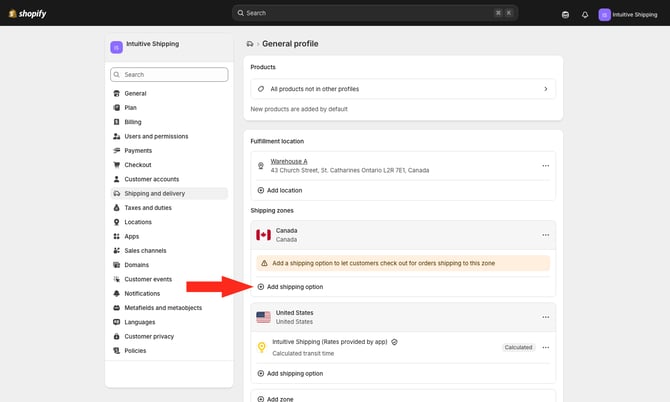The width and height of the screenshot is (670, 402).
Task: Click Add shipping option under Canada
Action: pos(290,287)
